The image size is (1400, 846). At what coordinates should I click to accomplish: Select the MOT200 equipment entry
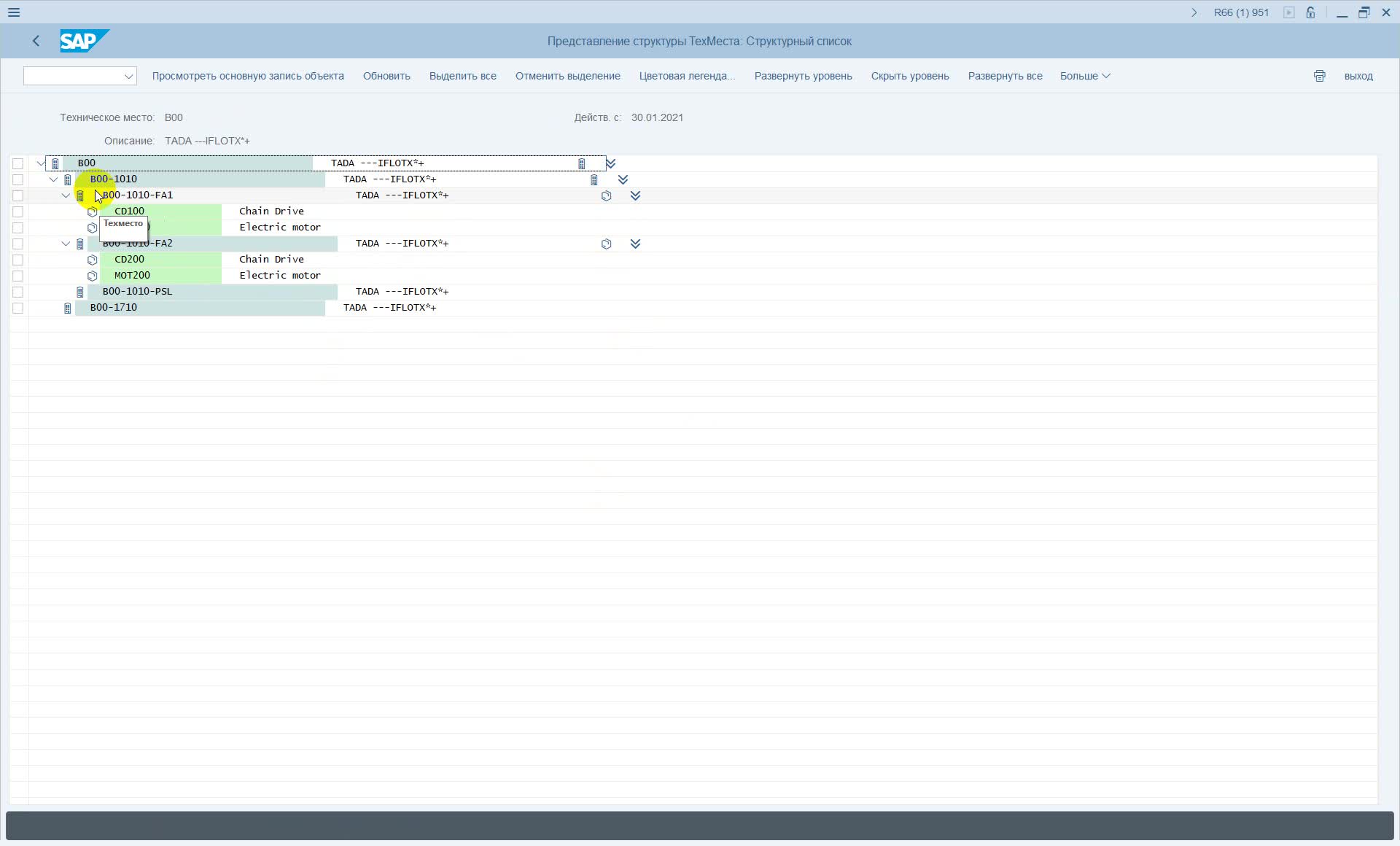tap(133, 275)
